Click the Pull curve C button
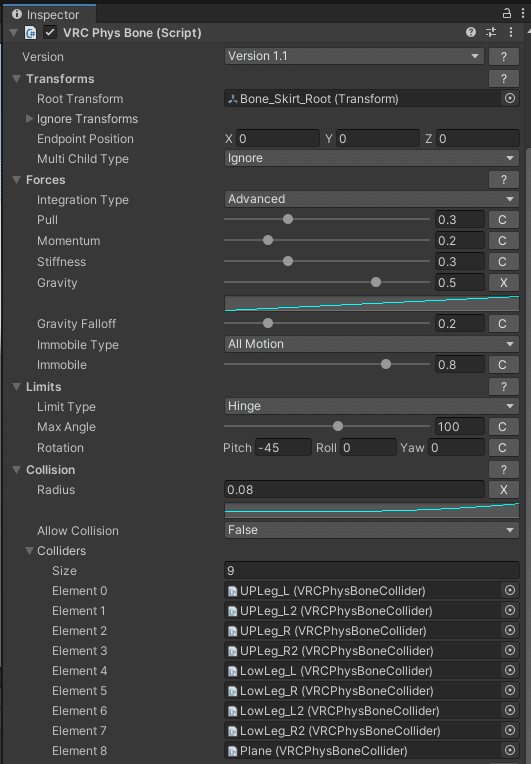 [x=503, y=220]
